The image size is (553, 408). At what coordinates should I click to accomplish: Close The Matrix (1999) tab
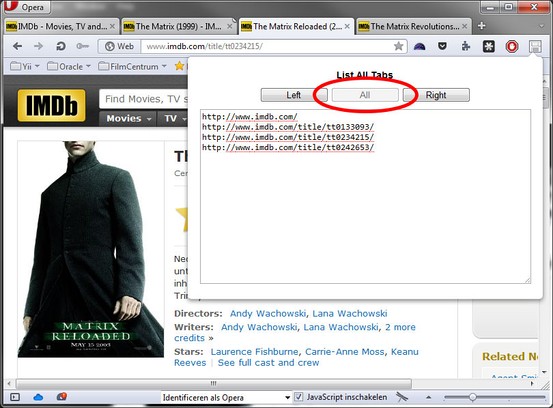(230, 26)
